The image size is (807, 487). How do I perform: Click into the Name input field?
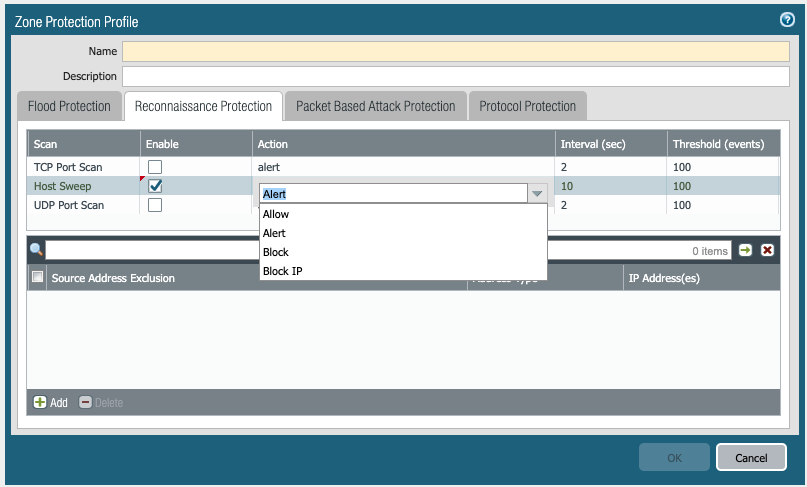tap(455, 51)
